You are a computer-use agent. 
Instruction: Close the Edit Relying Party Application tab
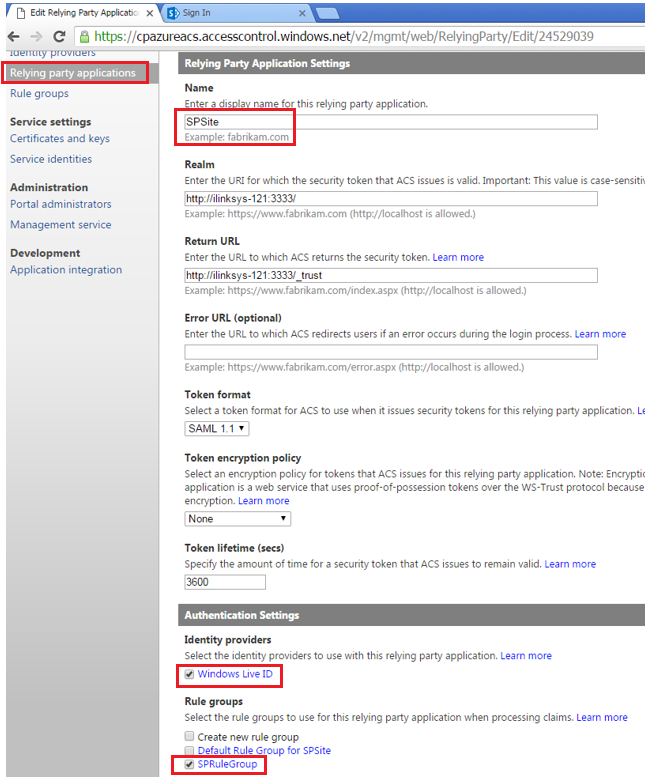point(150,13)
